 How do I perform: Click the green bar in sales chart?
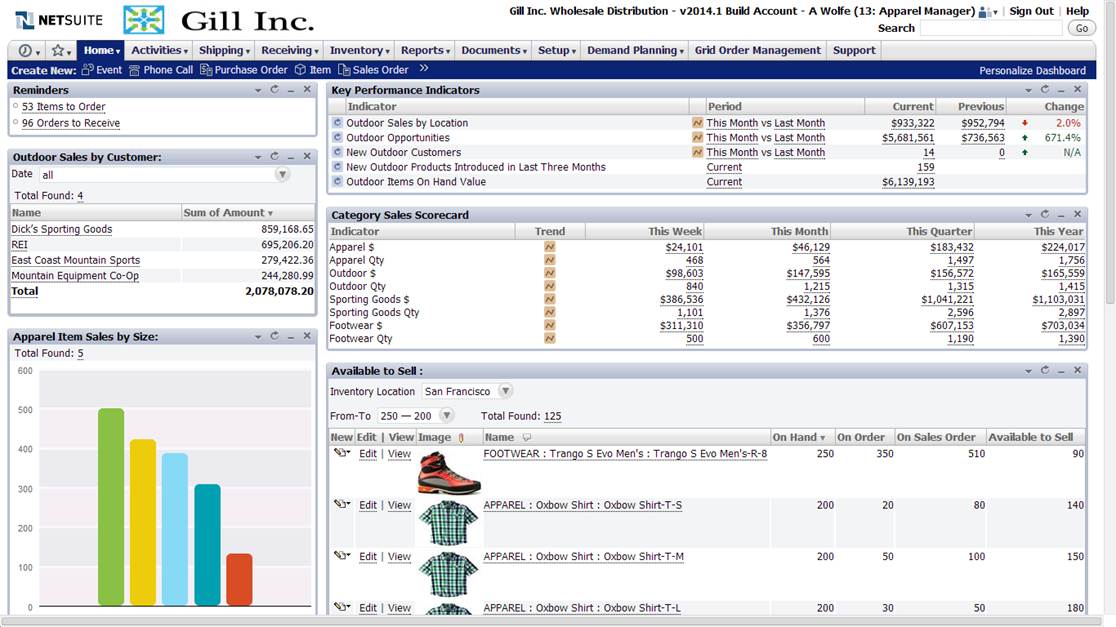111,507
